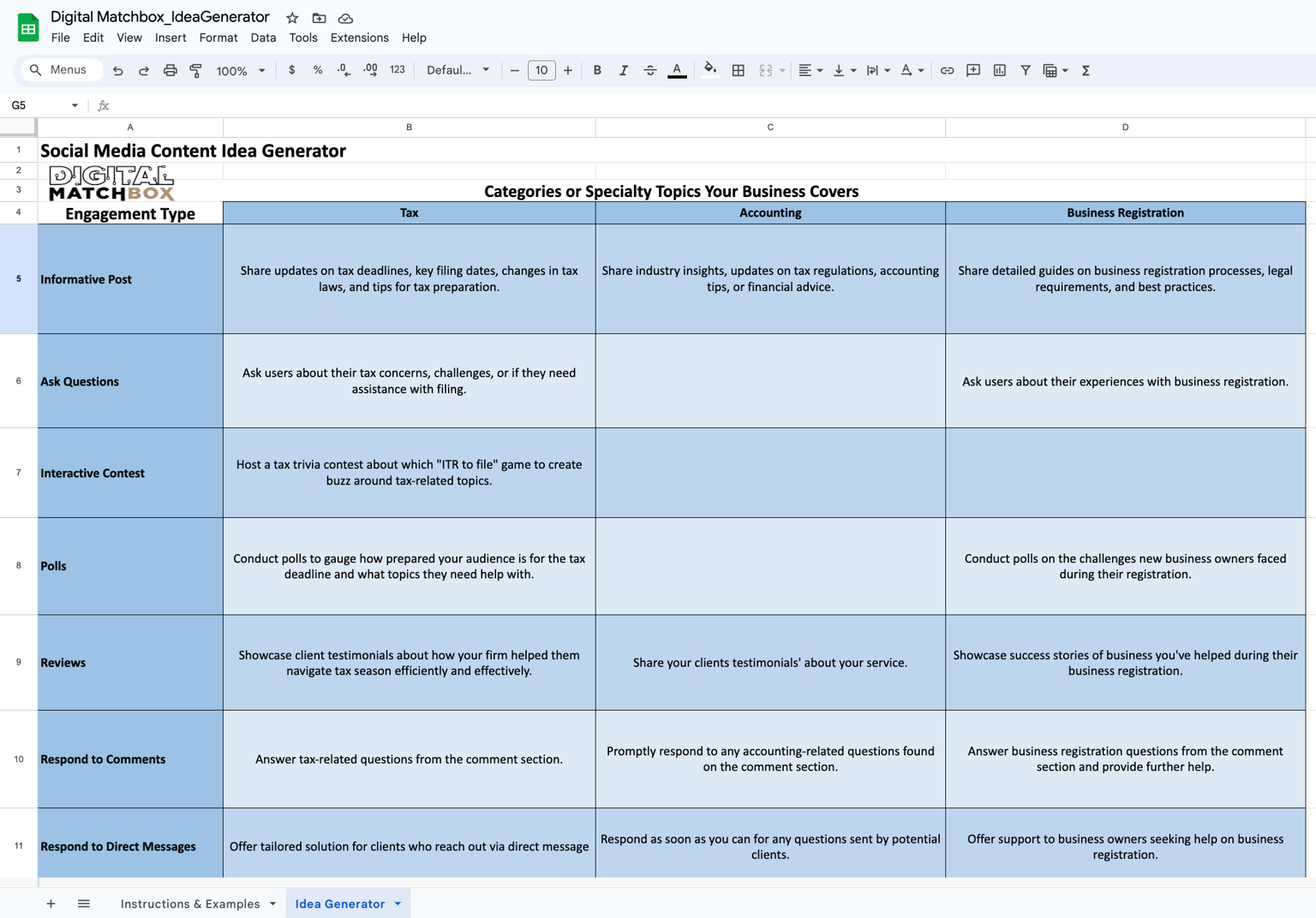The height and width of the screenshot is (918, 1316).
Task: Switch to Instructions & Examples tab
Action: click(190, 903)
